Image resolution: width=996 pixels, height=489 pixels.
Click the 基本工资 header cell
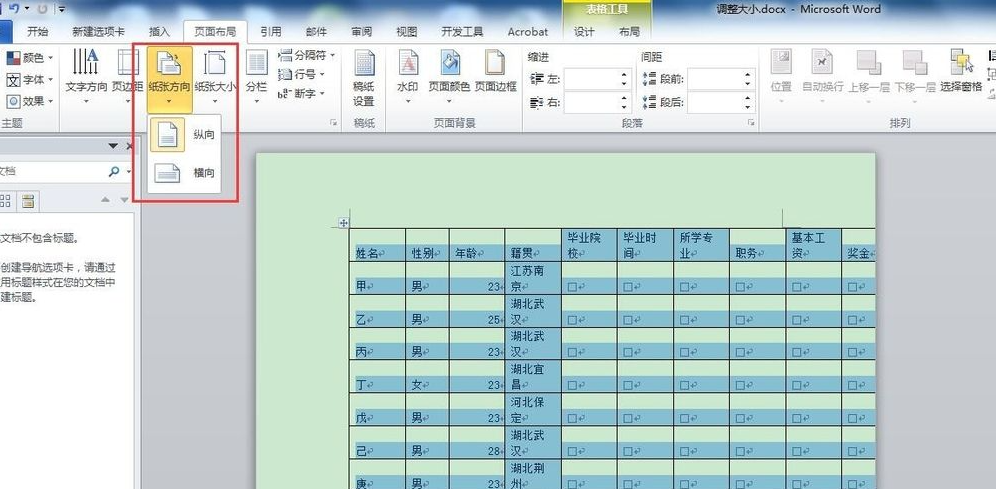point(814,245)
